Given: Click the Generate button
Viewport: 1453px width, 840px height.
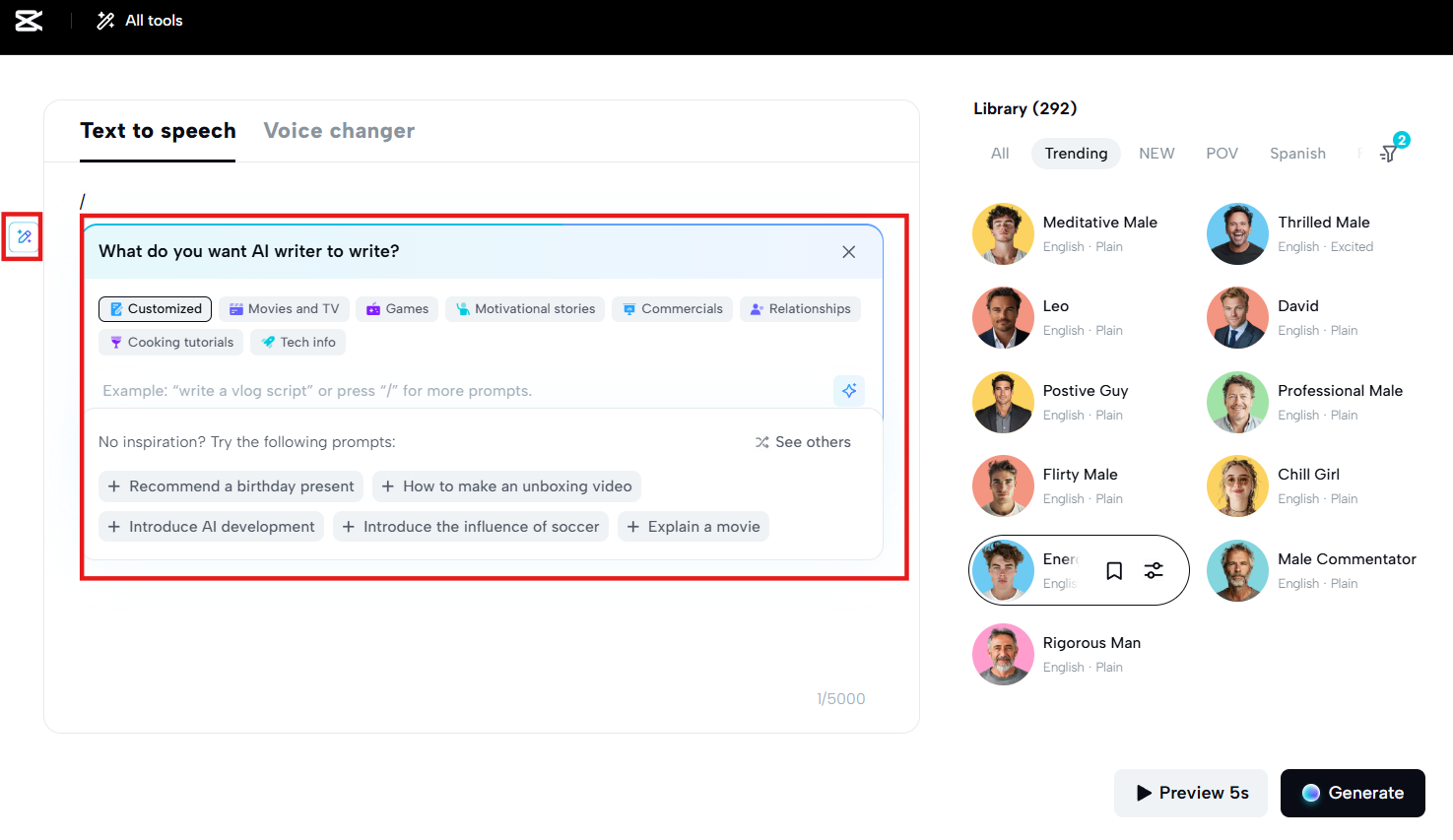Looking at the screenshot, I should tap(1353, 794).
